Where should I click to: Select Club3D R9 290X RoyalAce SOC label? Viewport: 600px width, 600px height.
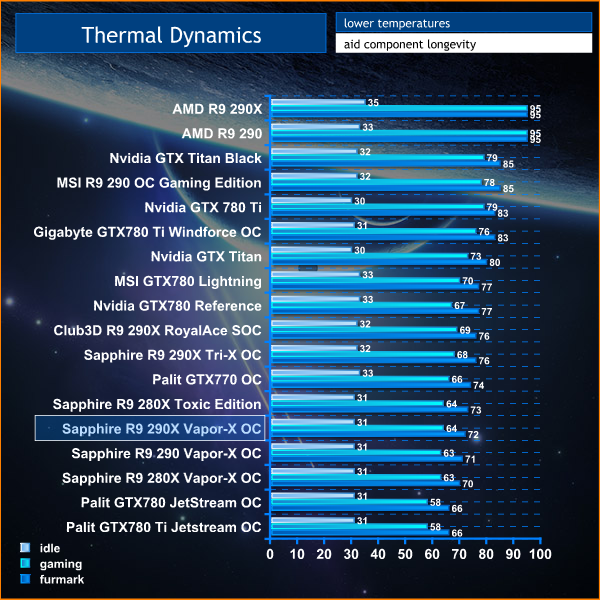(x=158, y=330)
